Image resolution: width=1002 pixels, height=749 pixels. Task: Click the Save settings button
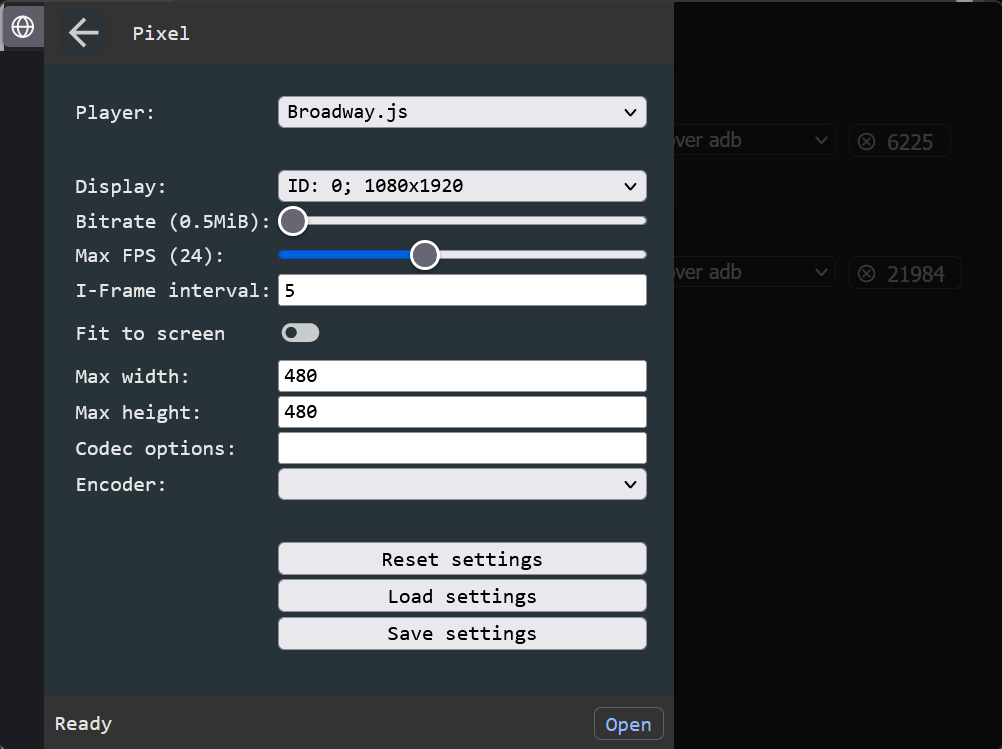coord(461,633)
